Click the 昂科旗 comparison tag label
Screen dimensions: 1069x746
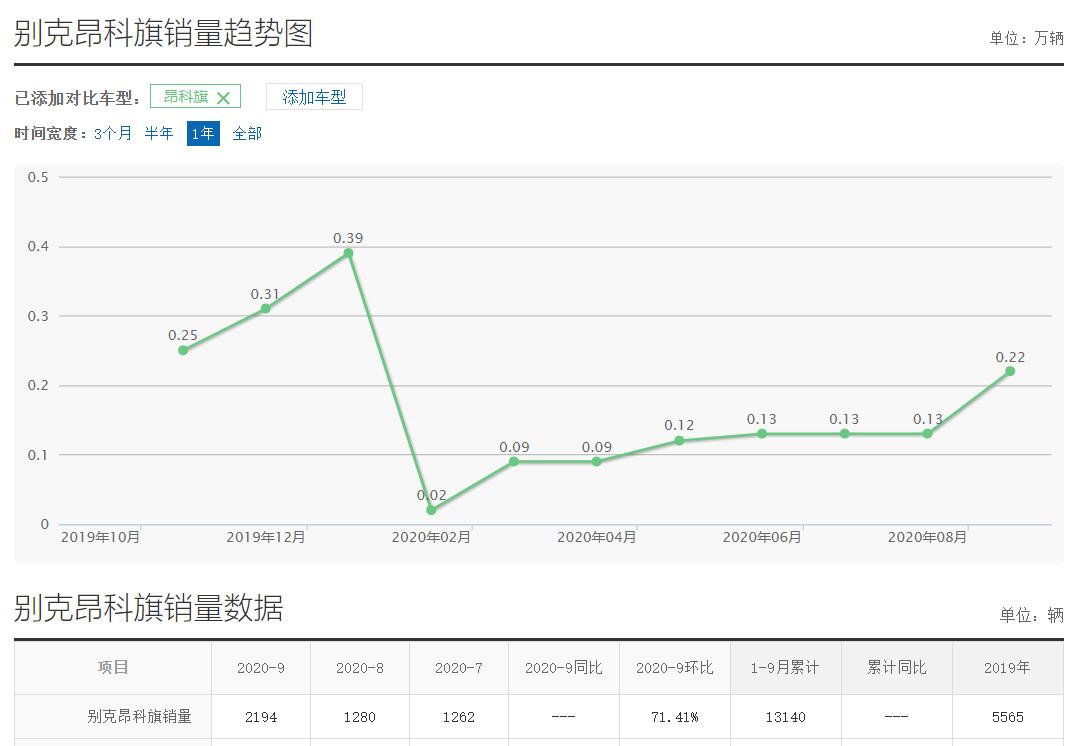186,97
